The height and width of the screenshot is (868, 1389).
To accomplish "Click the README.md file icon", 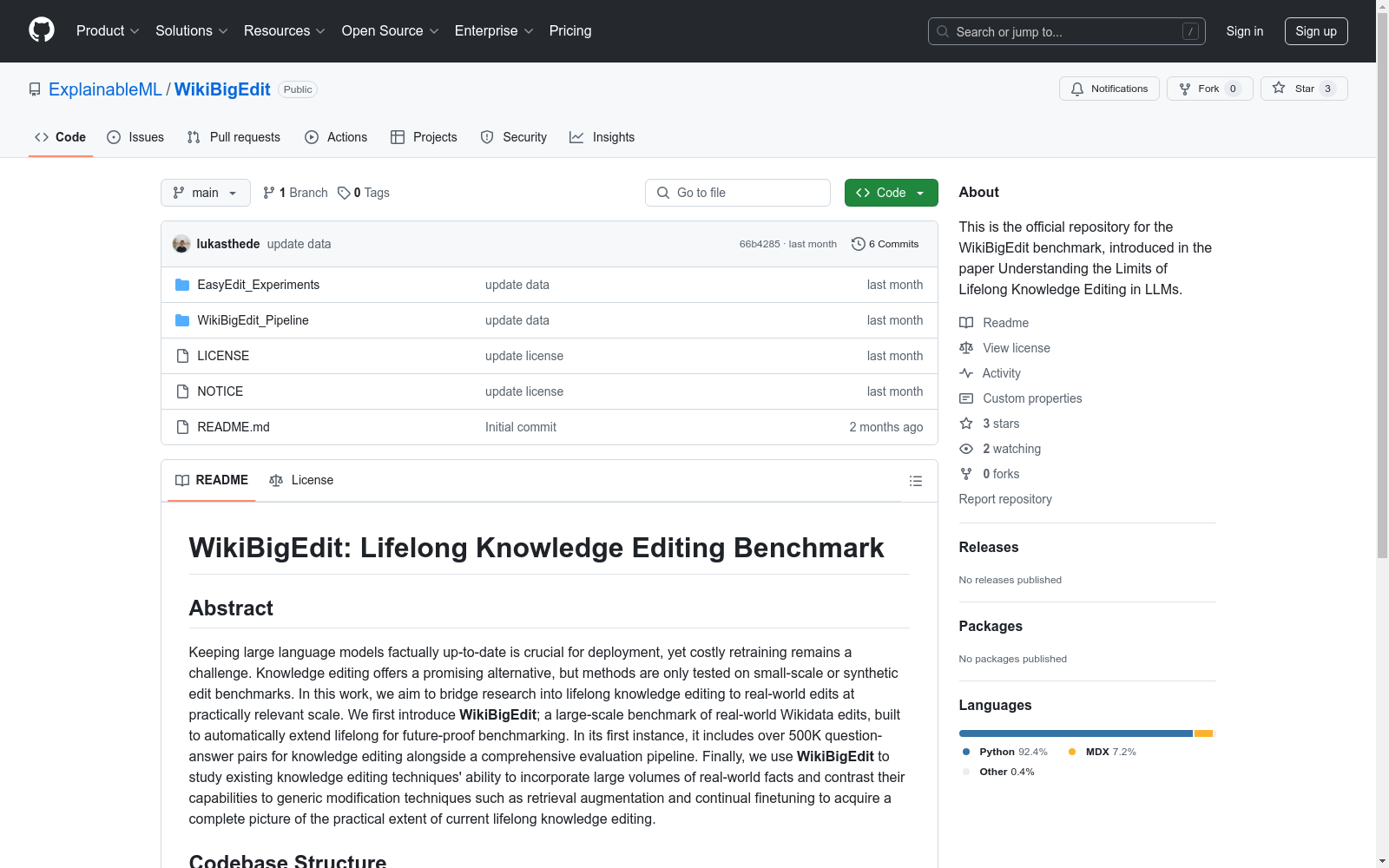I will click(x=182, y=427).
